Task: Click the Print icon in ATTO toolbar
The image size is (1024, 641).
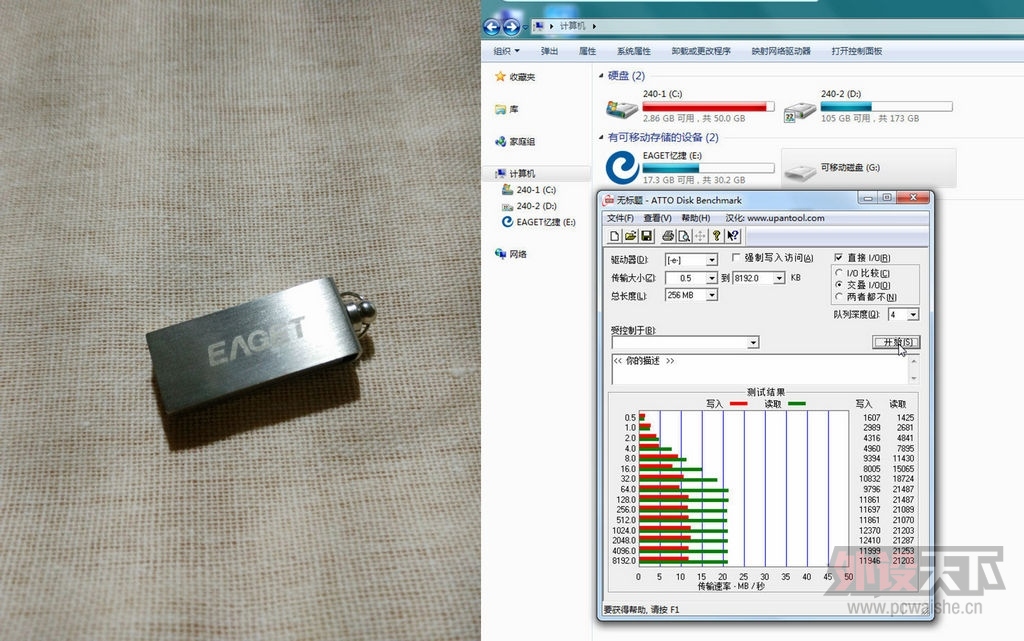Action: pos(667,236)
